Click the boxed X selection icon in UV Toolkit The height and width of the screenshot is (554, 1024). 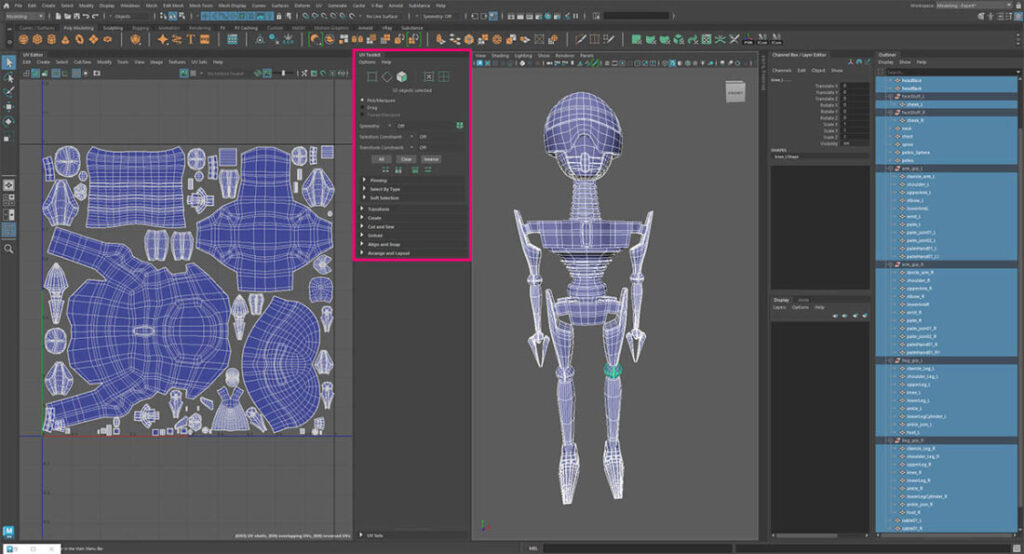pyautogui.click(x=428, y=77)
